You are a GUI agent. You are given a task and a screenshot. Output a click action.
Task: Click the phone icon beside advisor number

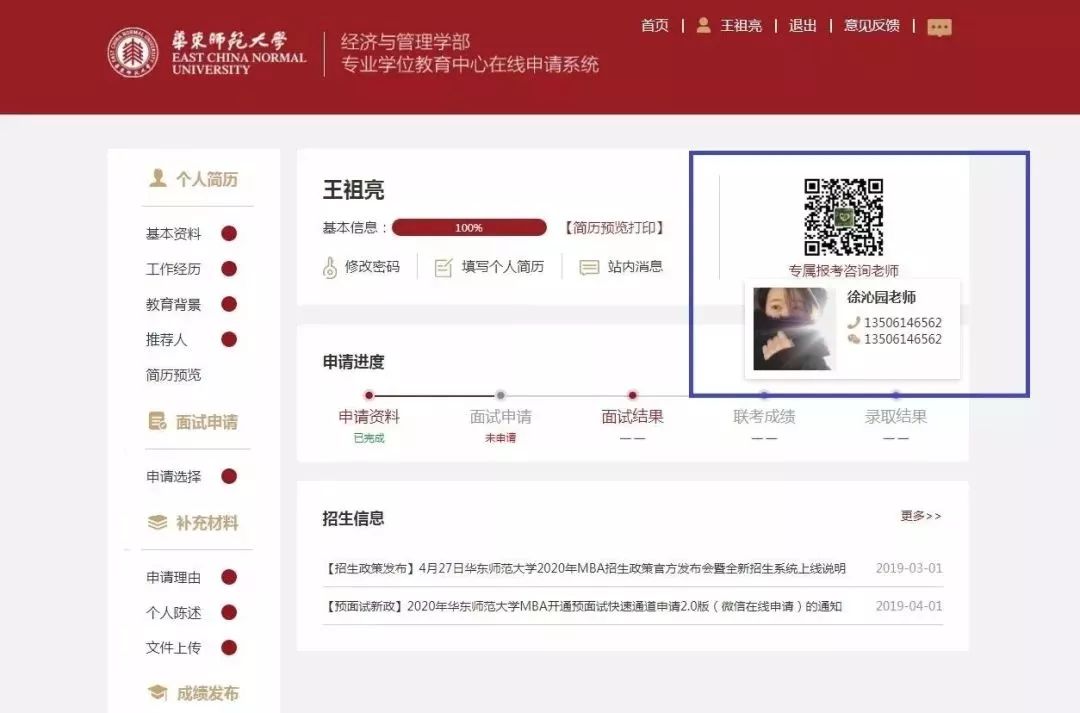click(x=853, y=323)
